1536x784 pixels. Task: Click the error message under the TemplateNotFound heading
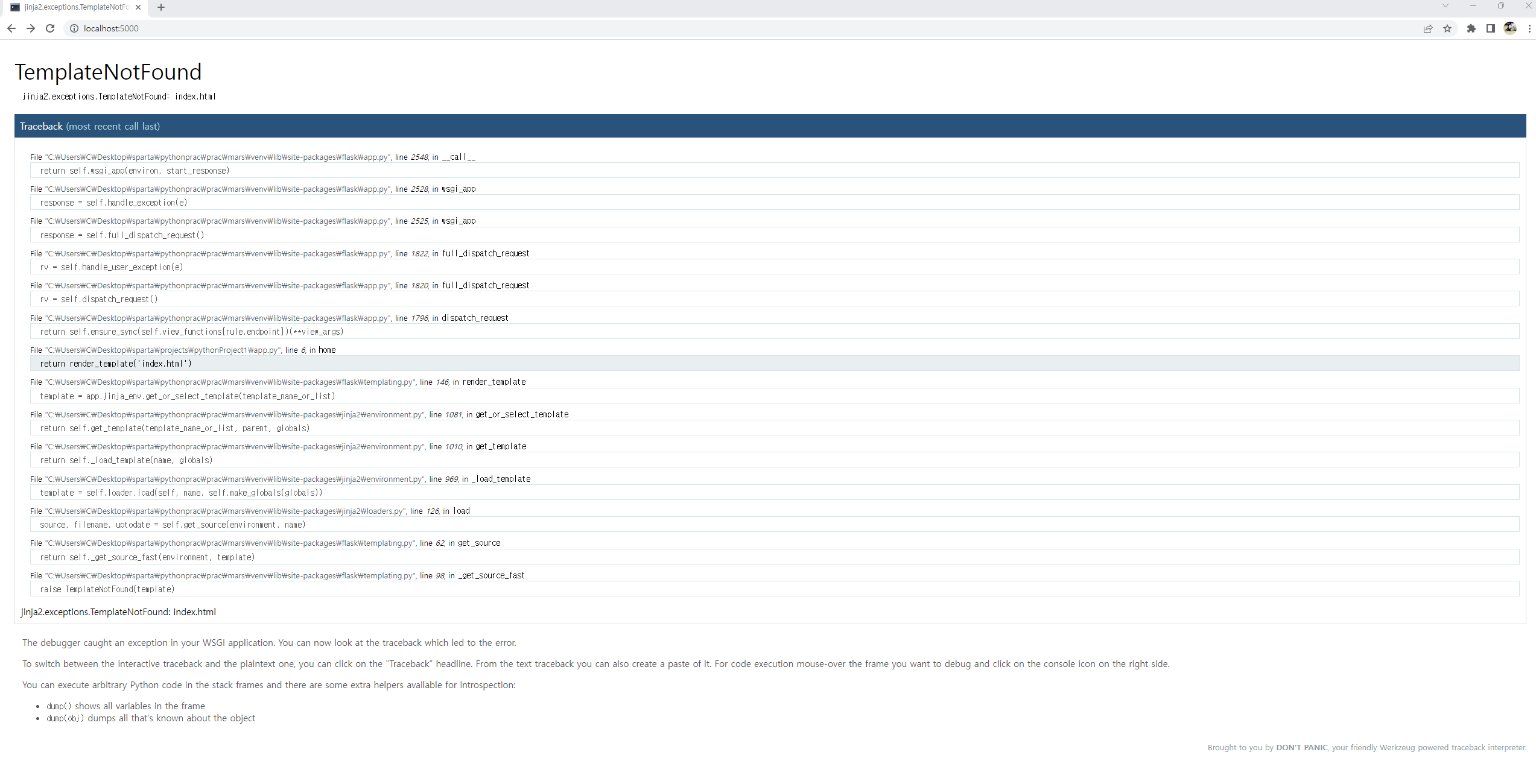tap(119, 96)
